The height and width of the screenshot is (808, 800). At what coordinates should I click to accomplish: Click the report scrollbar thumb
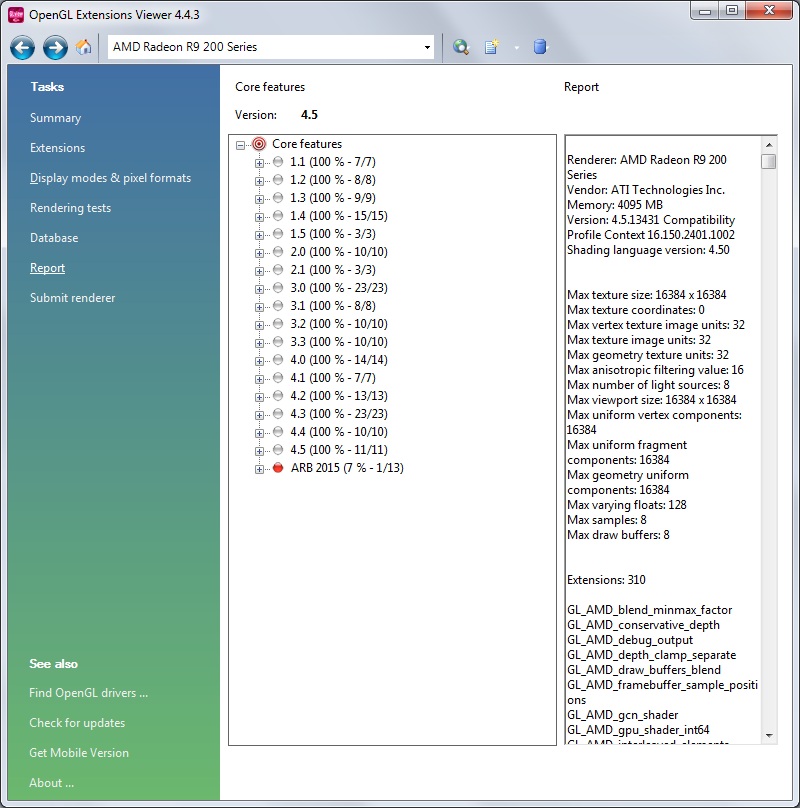coord(769,161)
